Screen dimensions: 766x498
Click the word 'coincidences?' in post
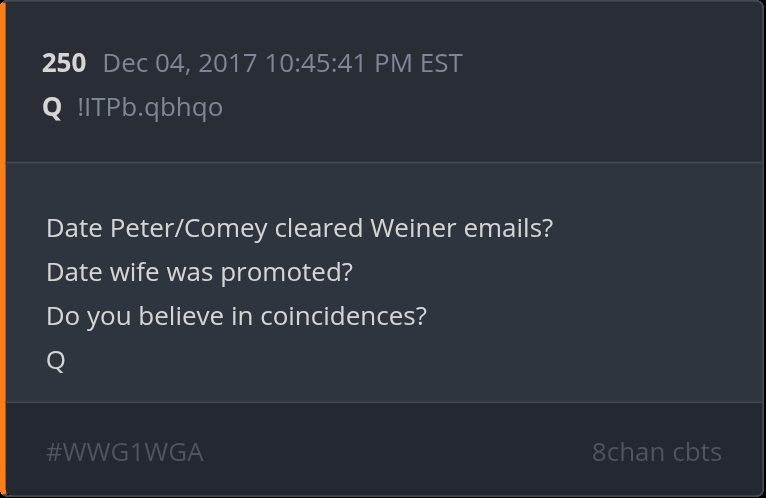[343, 316]
